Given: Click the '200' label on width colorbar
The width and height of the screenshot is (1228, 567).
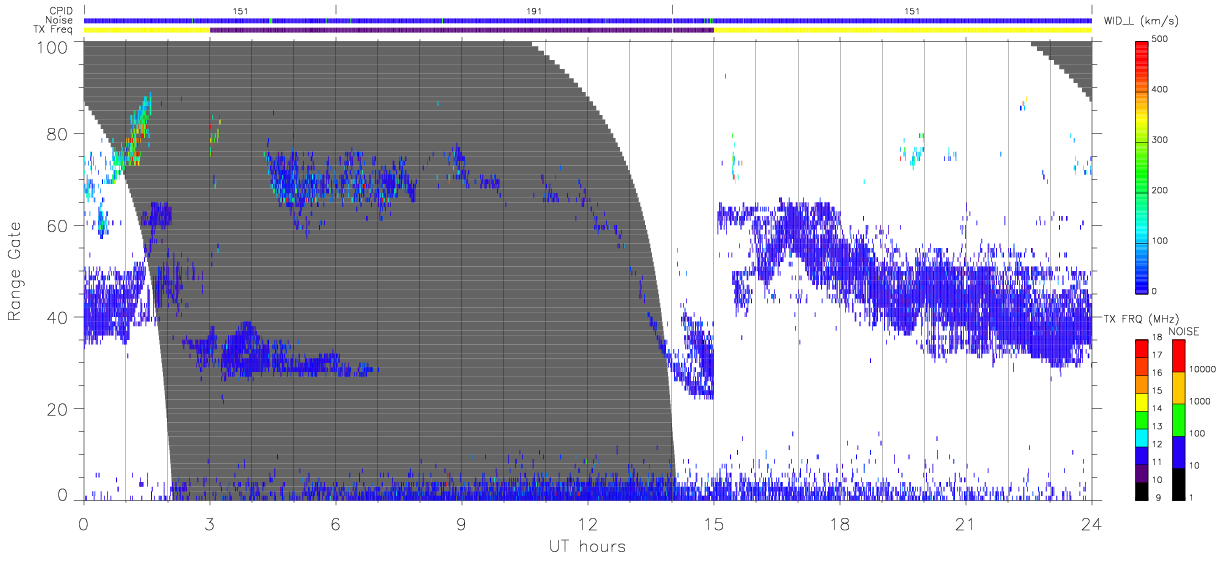Looking at the screenshot, I should (1160, 190).
